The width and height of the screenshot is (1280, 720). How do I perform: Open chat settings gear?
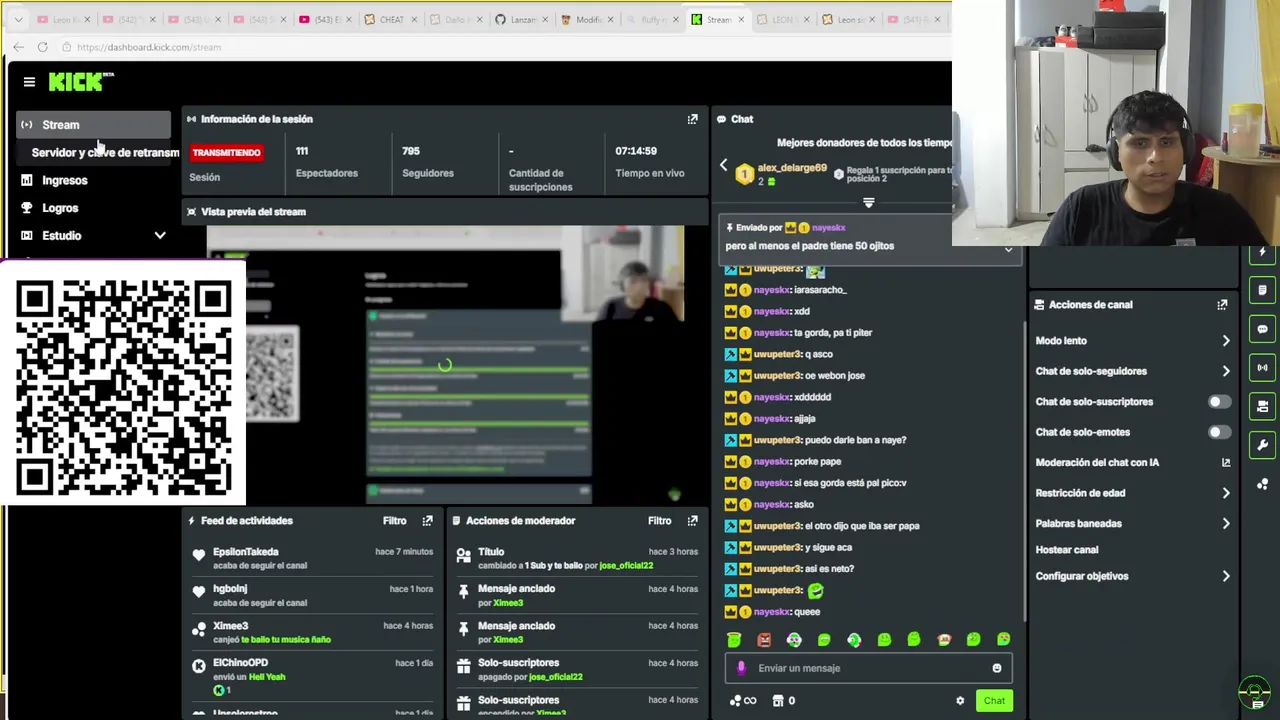click(x=960, y=701)
